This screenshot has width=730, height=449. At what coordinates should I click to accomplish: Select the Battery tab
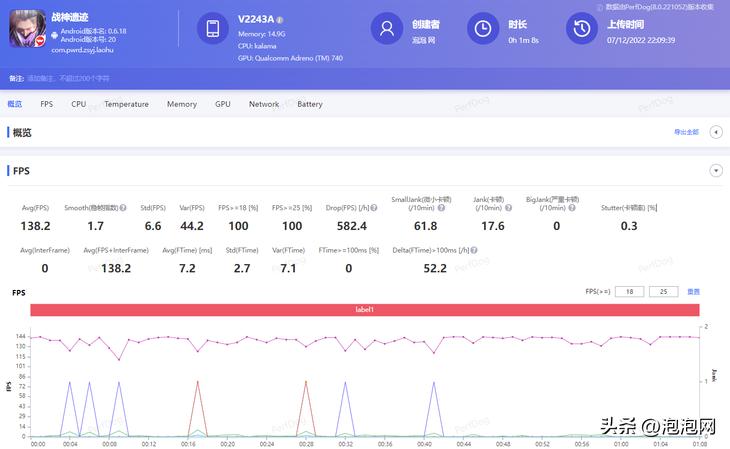[x=310, y=104]
